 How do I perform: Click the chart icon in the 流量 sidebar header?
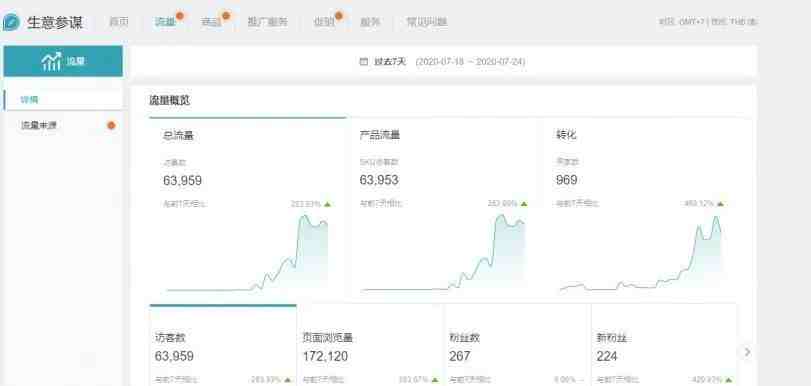51,61
